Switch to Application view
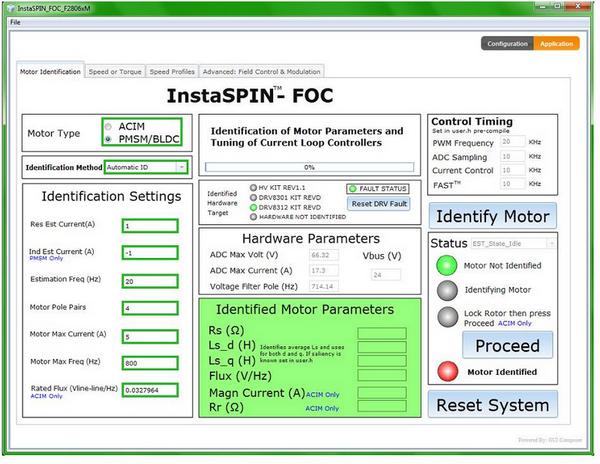The height and width of the screenshot is (464, 600). [556, 44]
